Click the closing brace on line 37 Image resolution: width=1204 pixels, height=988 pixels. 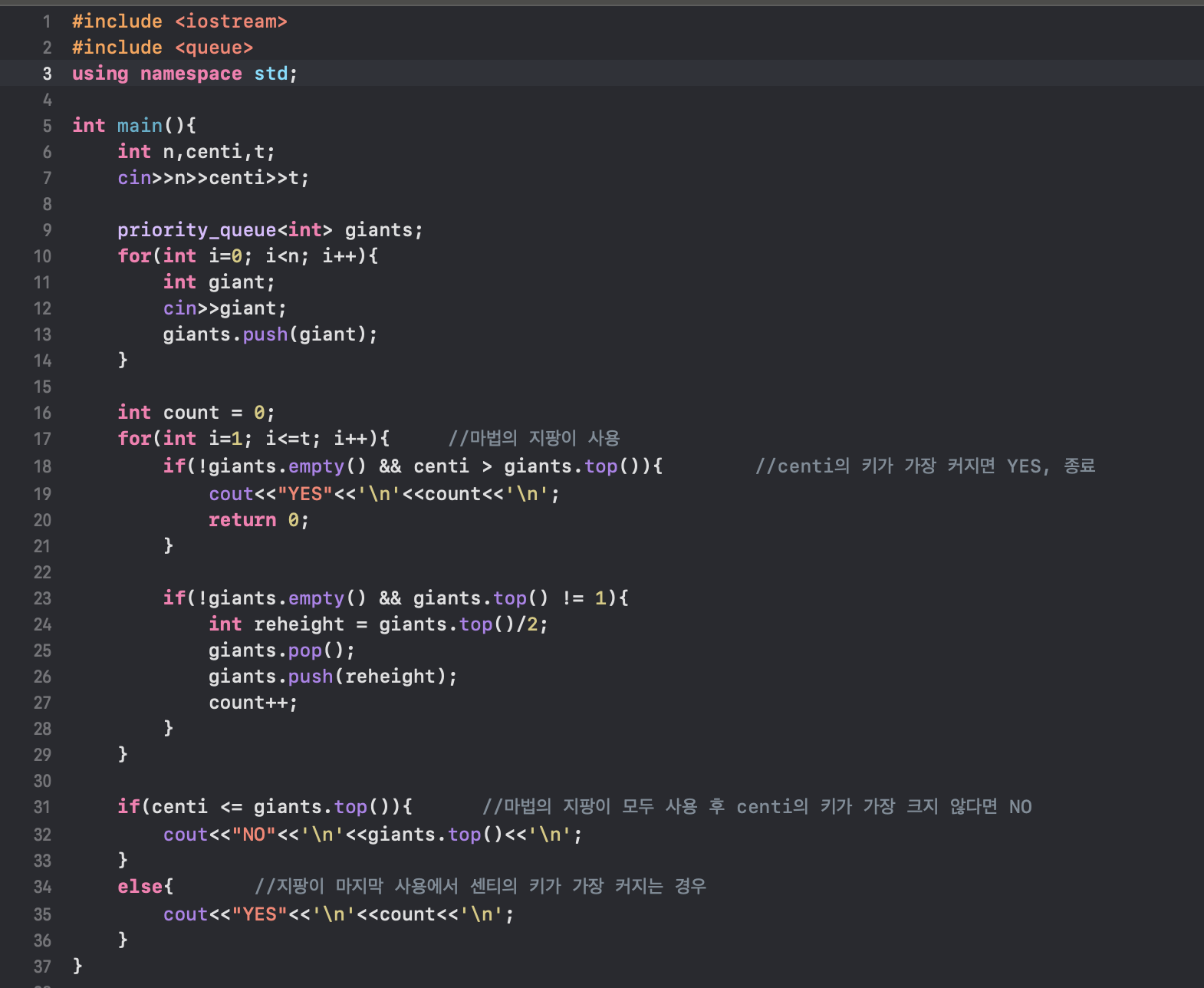pyautogui.click(x=77, y=967)
